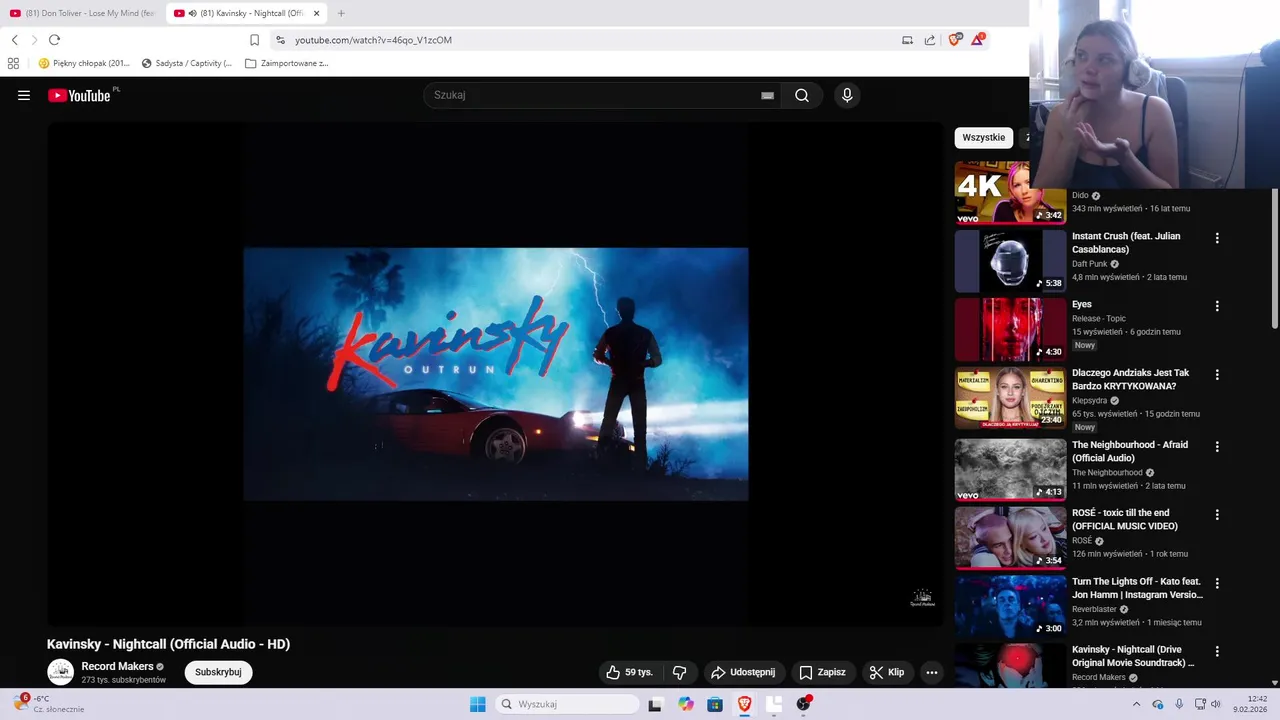1280x720 pixels.
Task: Close the Kavinsky - Nightcall tab
Action: (x=317, y=13)
